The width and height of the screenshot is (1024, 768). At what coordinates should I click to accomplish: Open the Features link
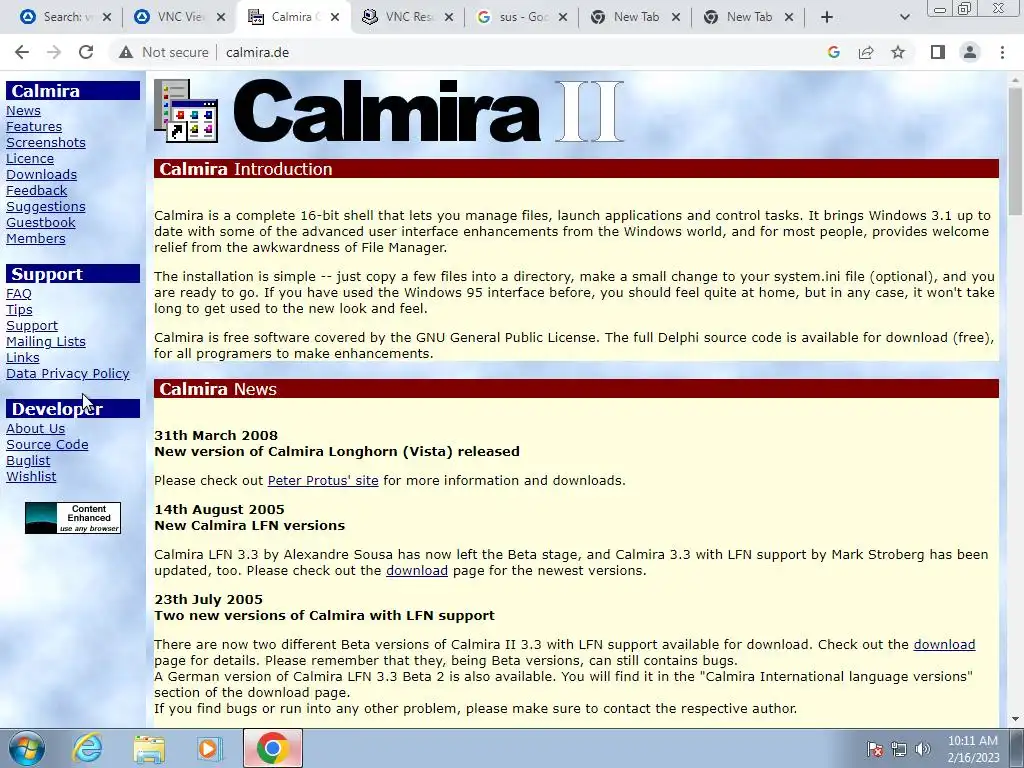[34, 127]
